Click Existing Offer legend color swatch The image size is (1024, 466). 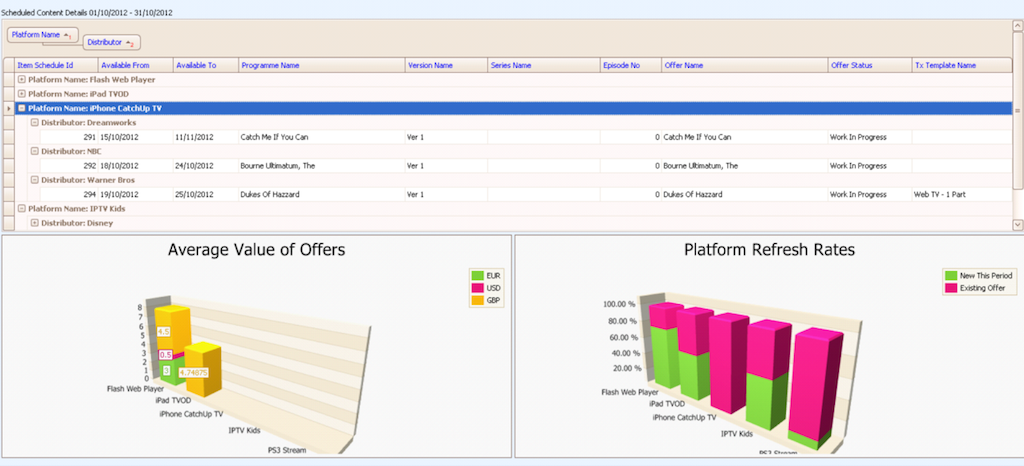pos(949,288)
